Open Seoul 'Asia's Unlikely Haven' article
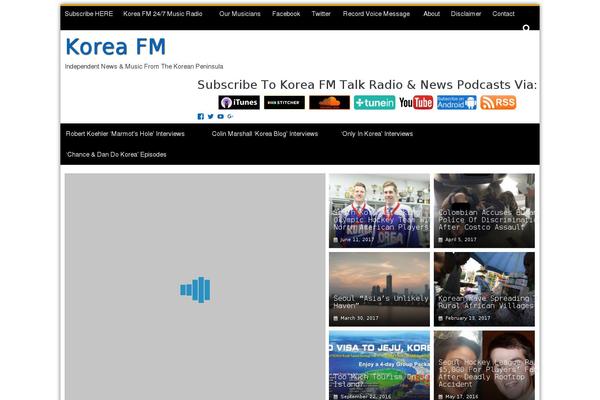Viewport: 600px width, 400px height. pyautogui.click(x=379, y=289)
